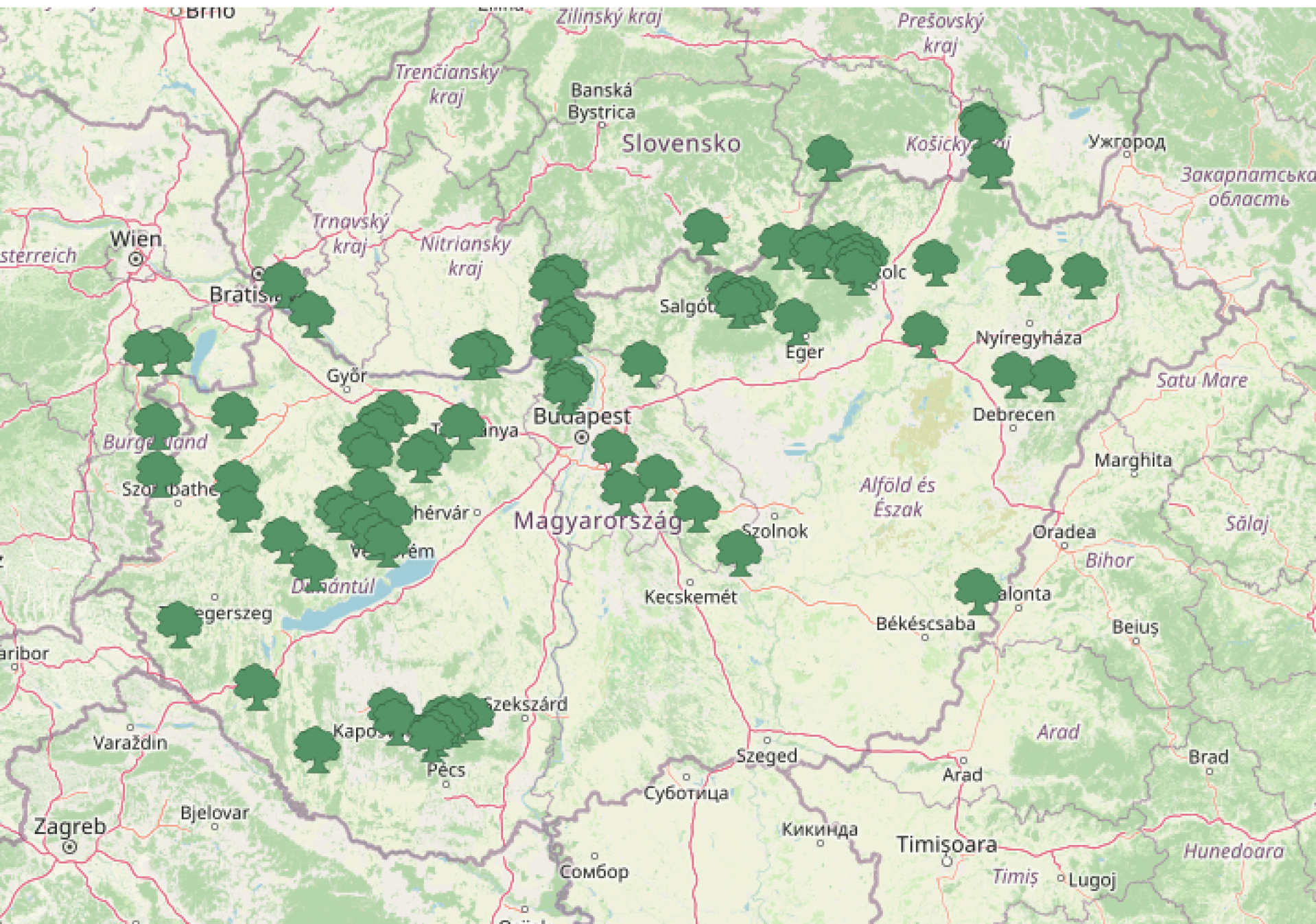The image size is (1316, 924).
Task: Click the Lugoj town label
Action: (1092, 880)
